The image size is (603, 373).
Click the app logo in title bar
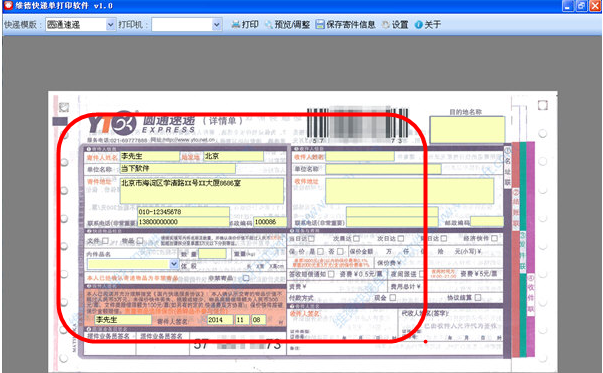8,5
